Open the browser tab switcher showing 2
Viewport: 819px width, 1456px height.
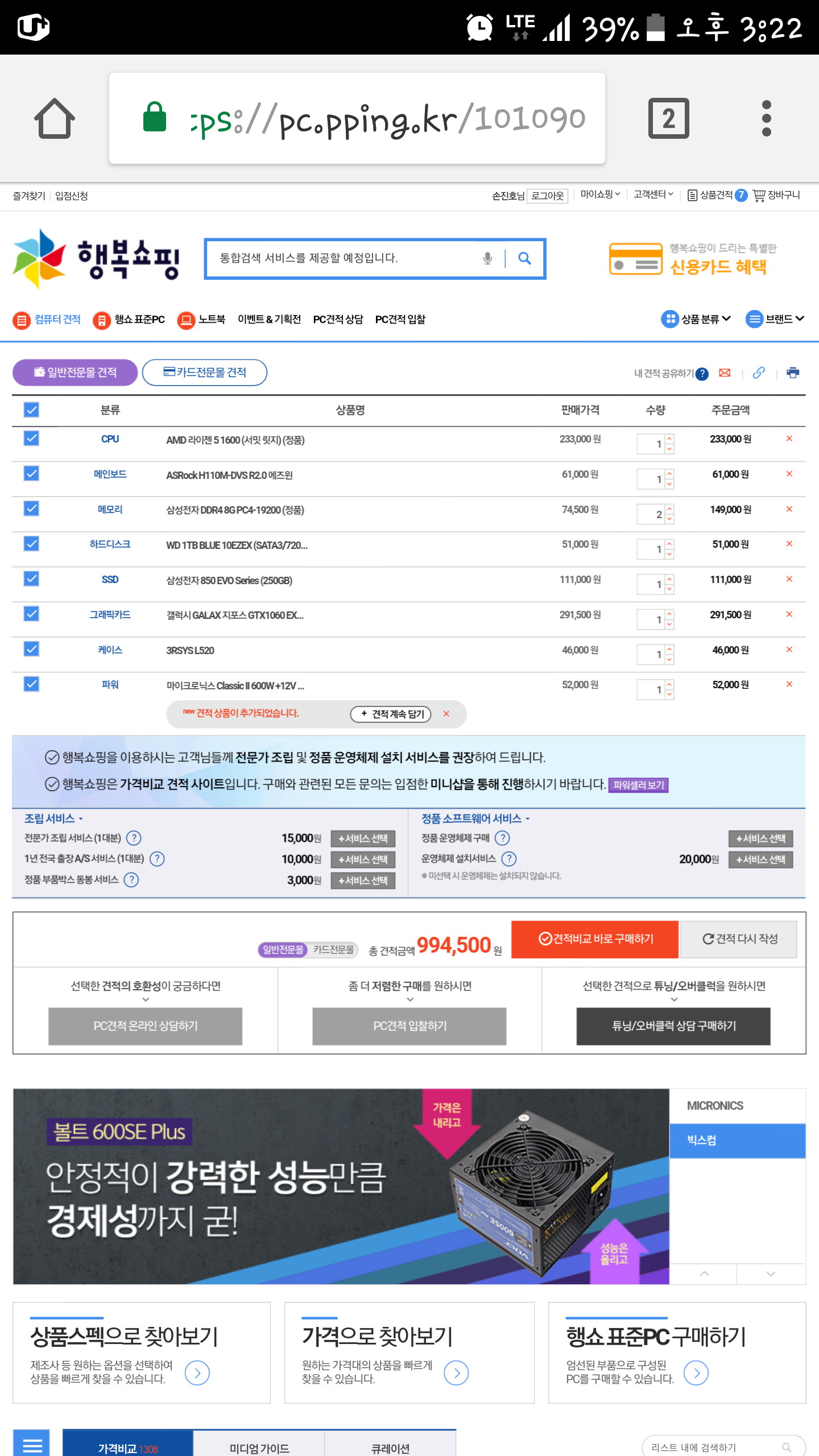pos(669,118)
